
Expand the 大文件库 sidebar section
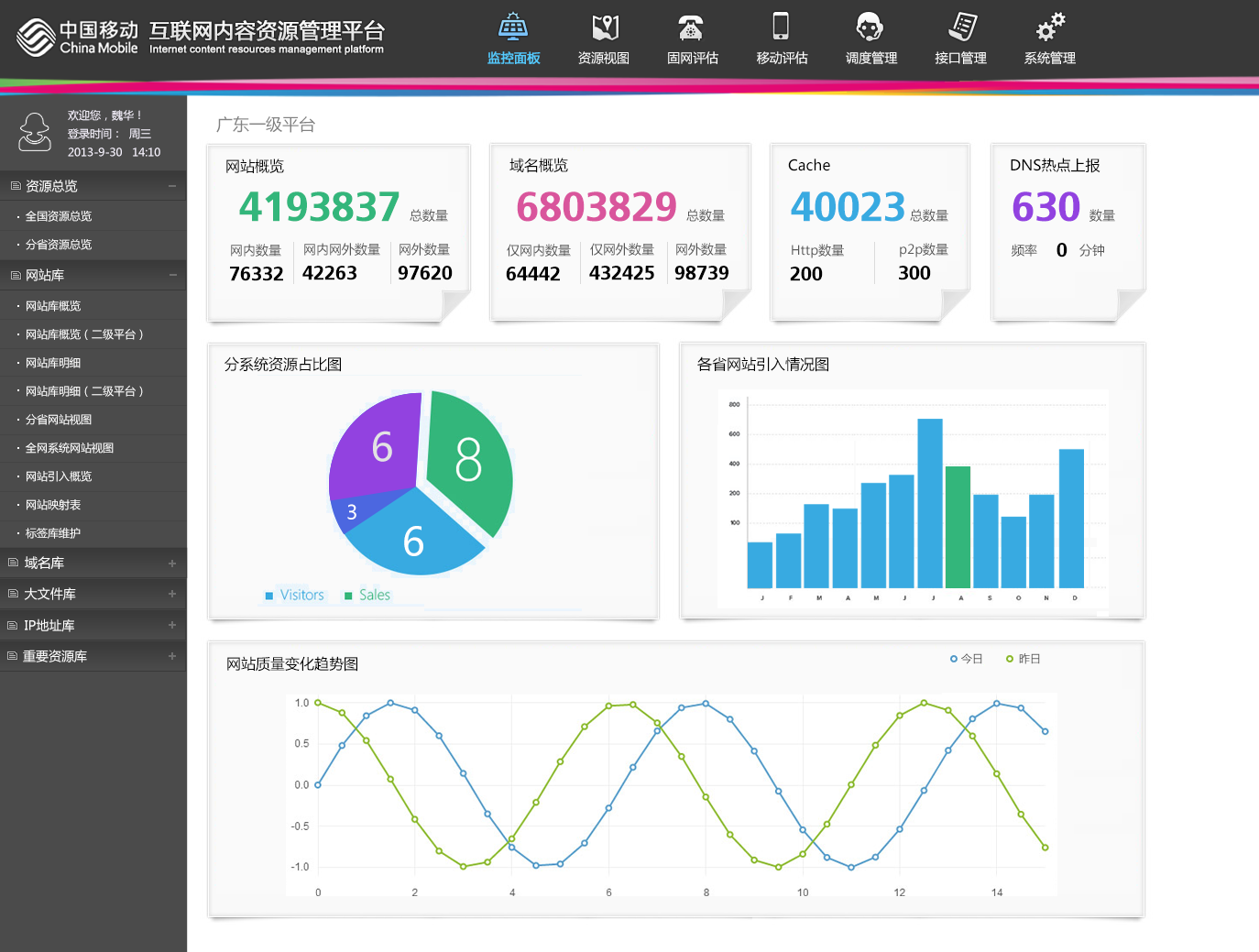(x=171, y=595)
